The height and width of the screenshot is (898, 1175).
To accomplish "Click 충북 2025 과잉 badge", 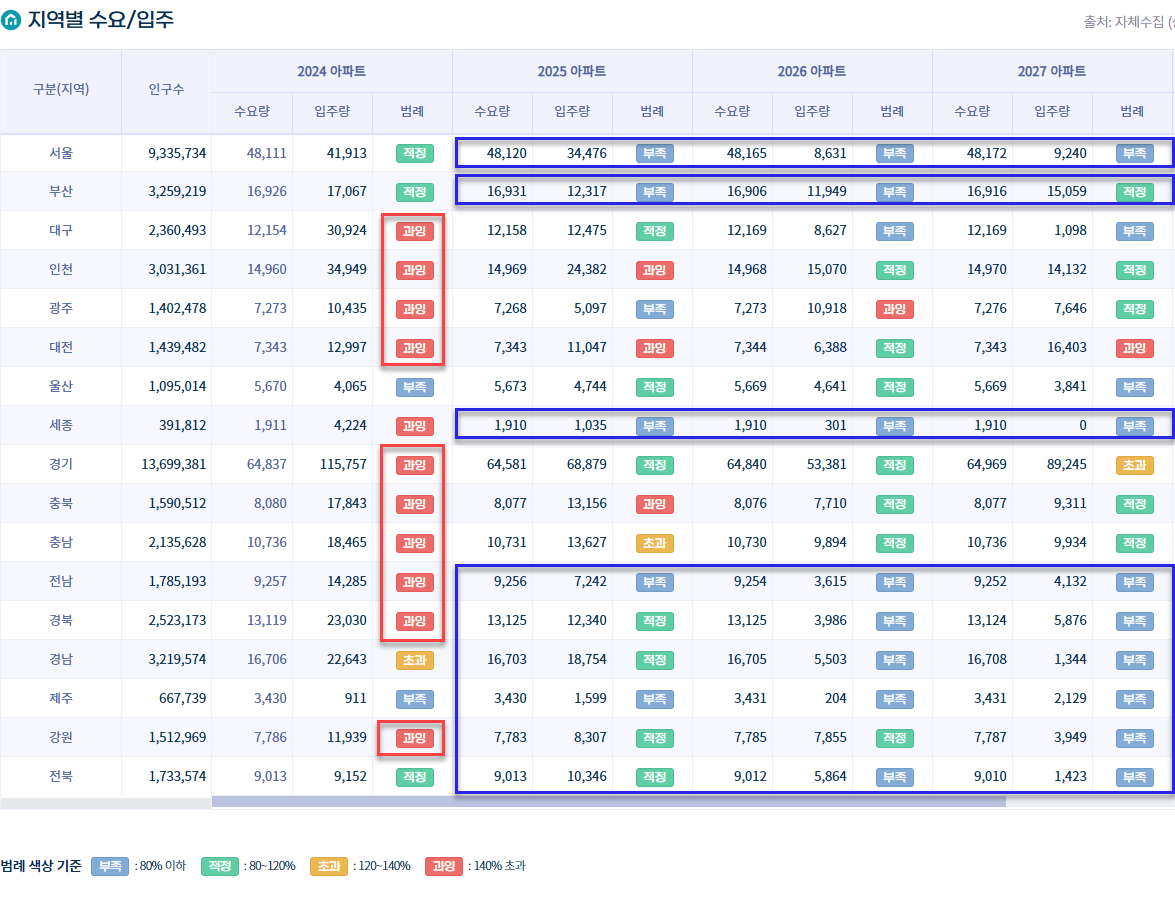I will coord(654,504).
